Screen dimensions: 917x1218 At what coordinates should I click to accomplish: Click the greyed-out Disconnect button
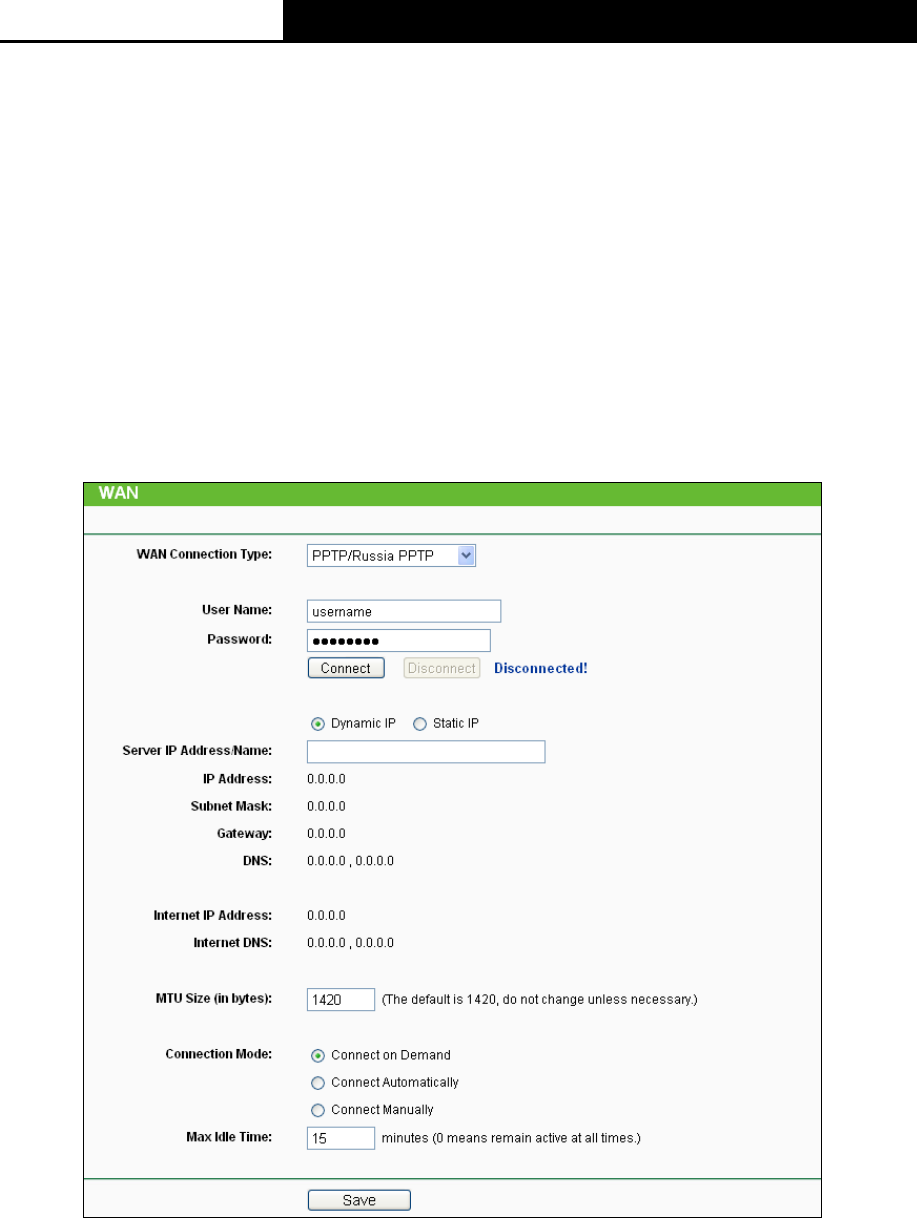(x=442, y=668)
